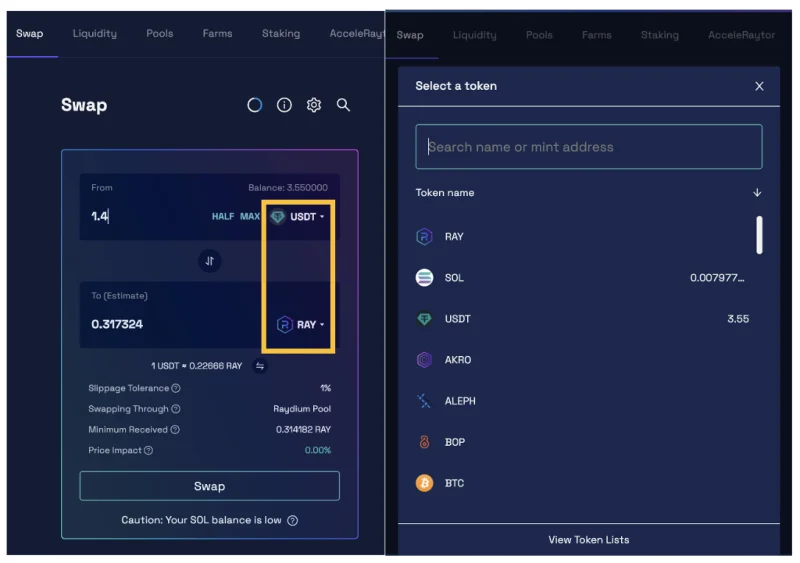Image resolution: width=800 pixels, height=563 pixels.
Task: Click the 1 USDT ≈ 0.22666 RAY rate text
Action: click(x=196, y=366)
